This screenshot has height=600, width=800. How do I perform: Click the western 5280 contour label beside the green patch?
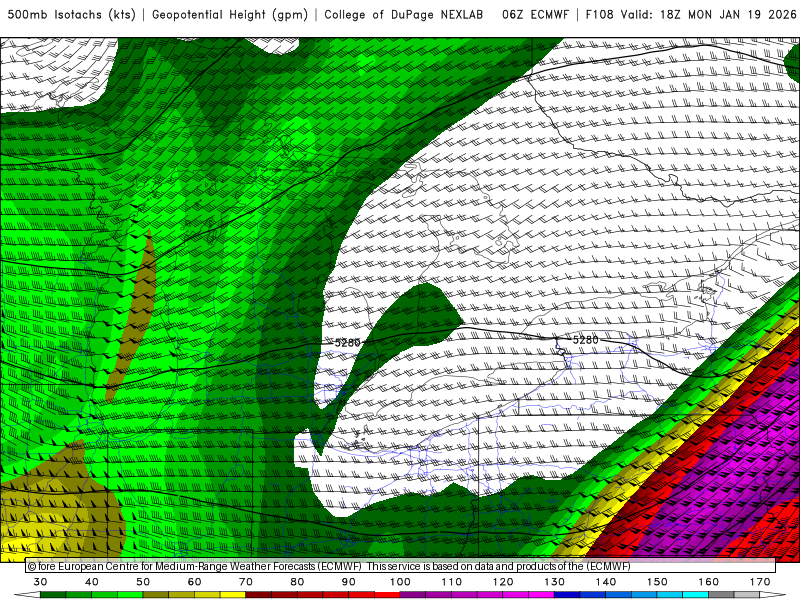click(x=347, y=343)
